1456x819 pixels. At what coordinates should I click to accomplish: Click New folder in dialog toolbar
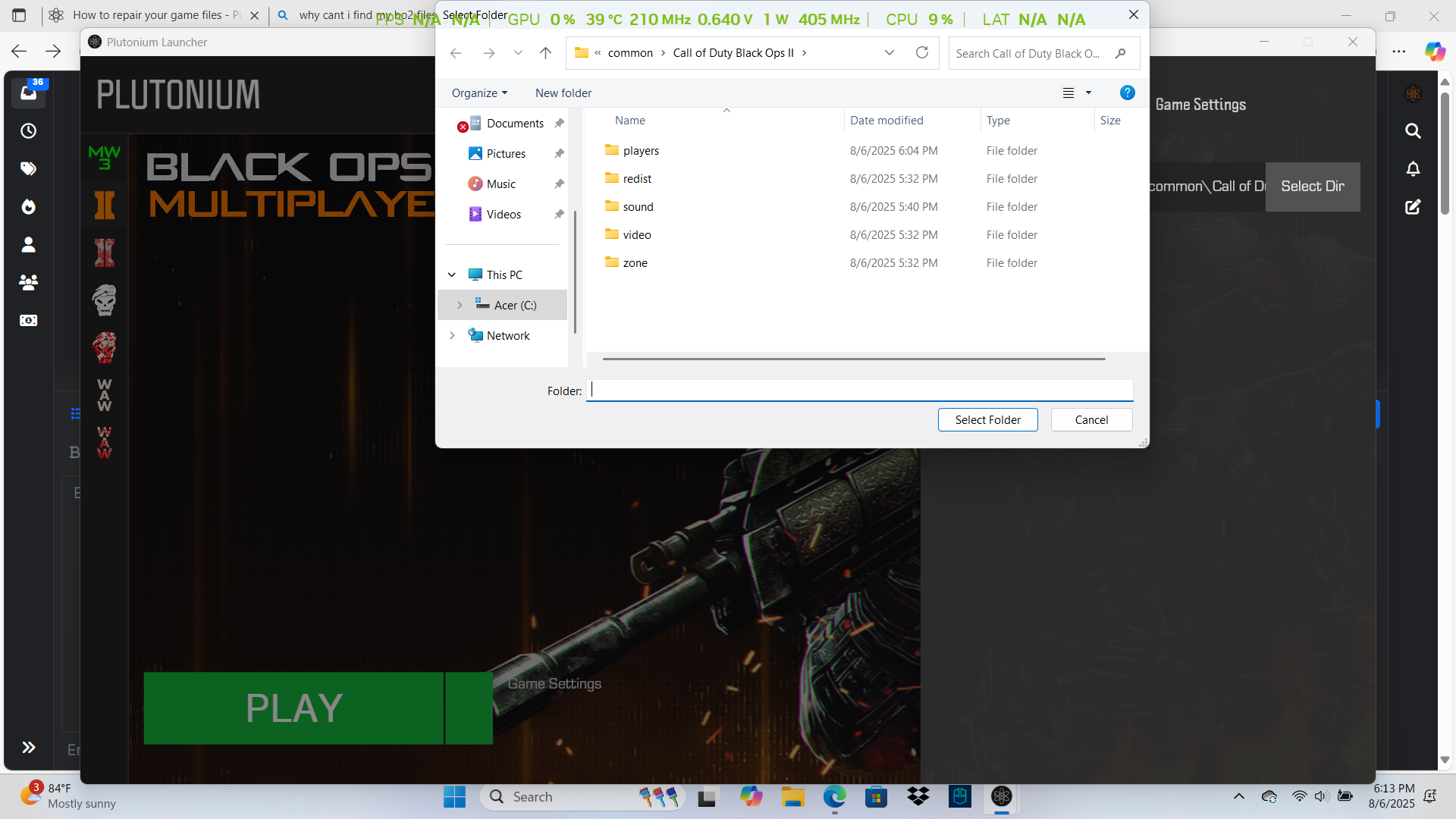(x=563, y=93)
